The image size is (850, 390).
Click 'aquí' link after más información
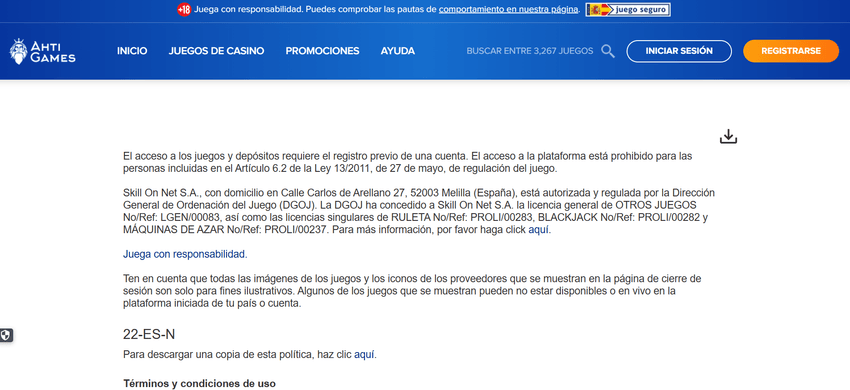[x=539, y=229]
